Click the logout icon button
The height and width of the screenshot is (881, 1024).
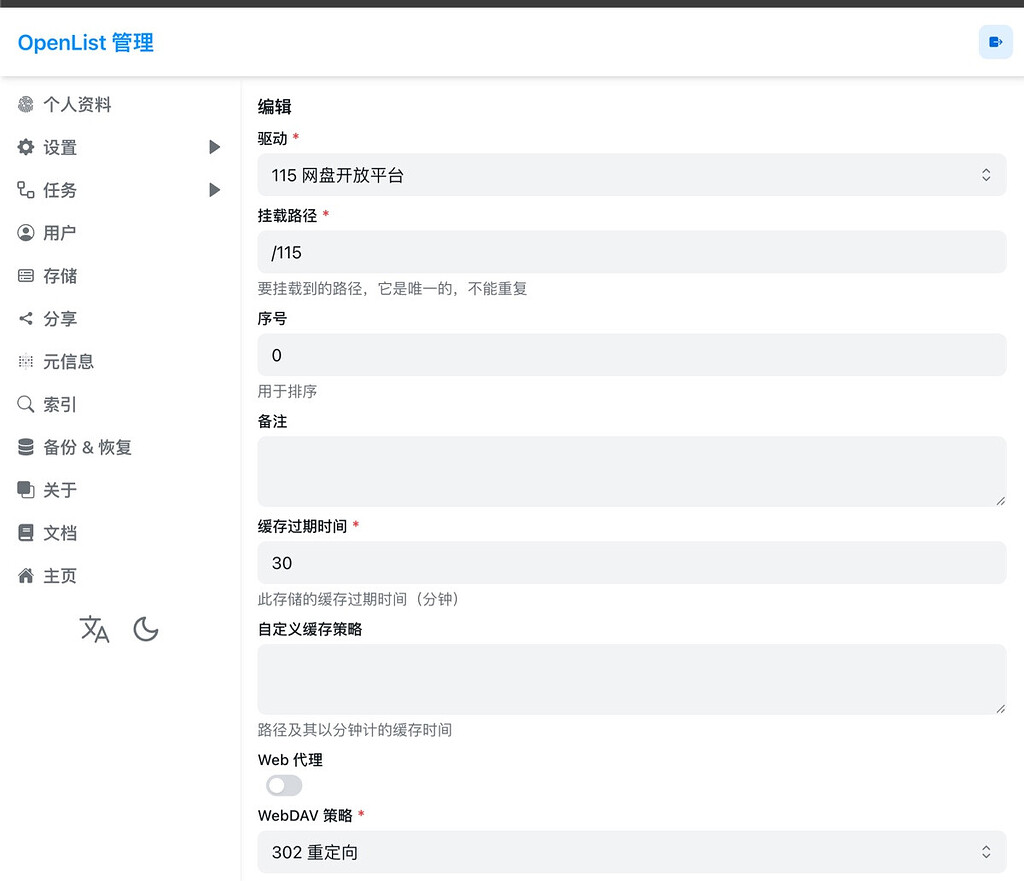(995, 42)
